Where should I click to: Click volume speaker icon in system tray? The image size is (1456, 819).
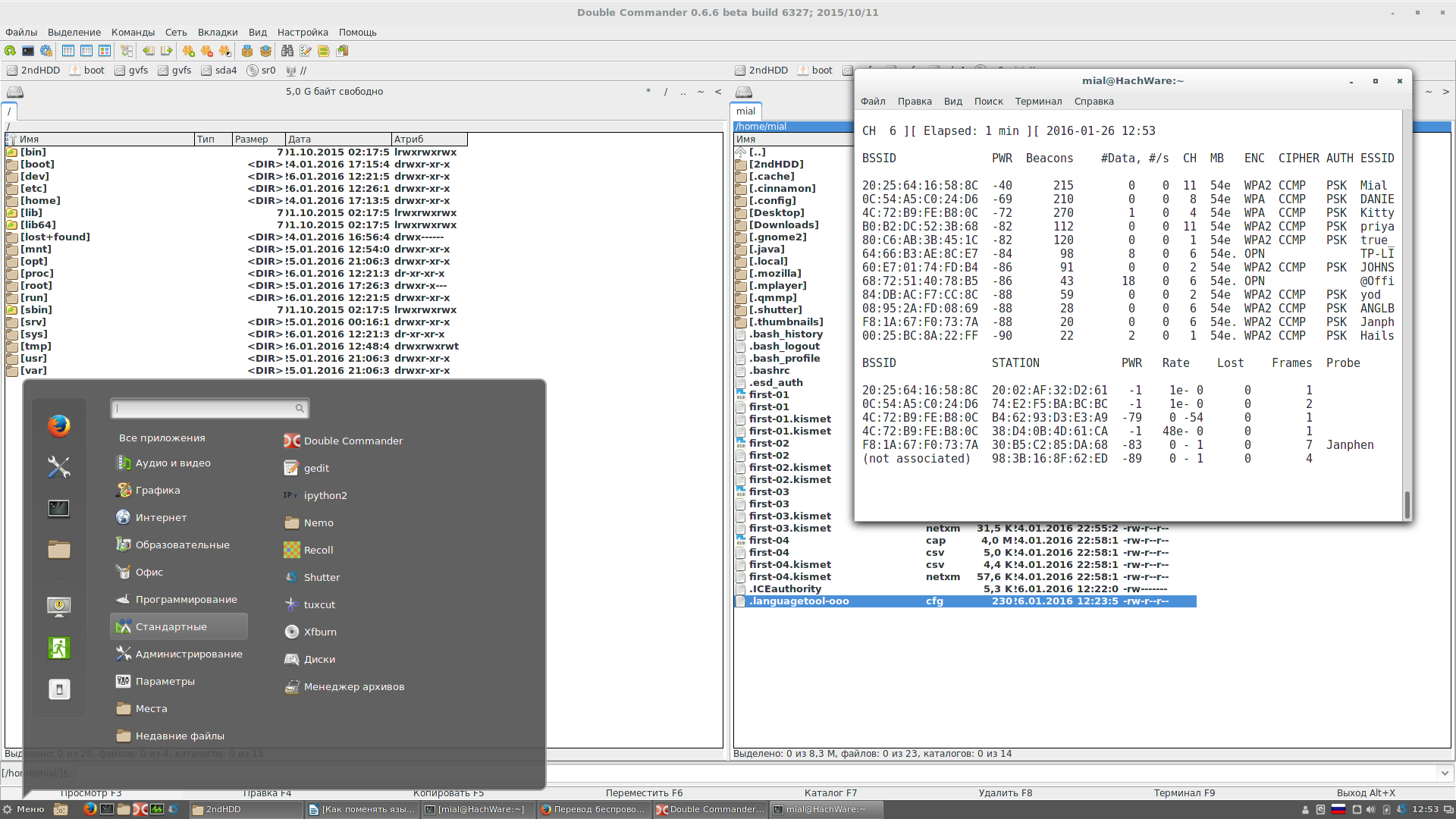1371,809
